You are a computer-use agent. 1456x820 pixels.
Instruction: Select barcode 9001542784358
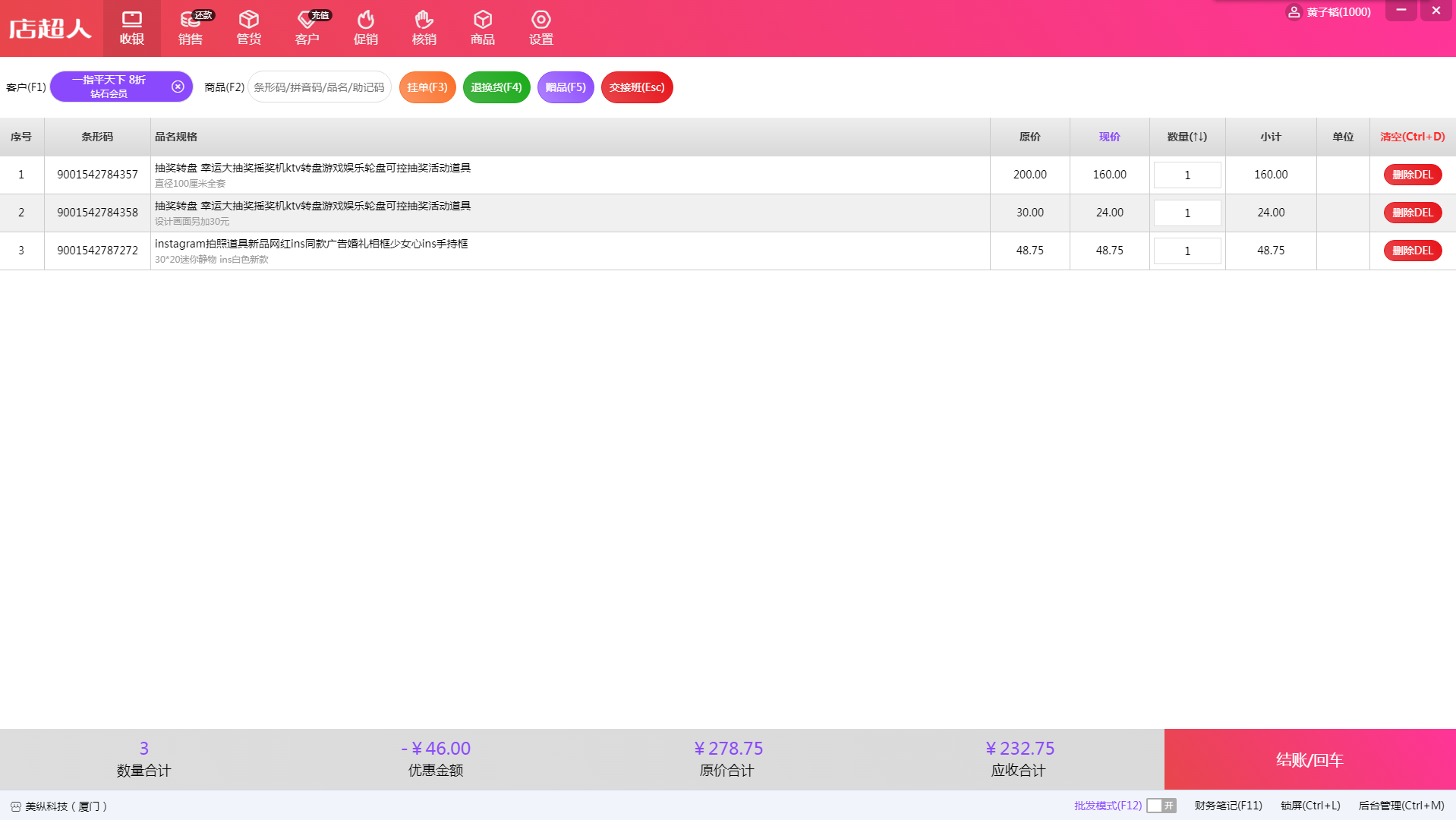tap(97, 213)
